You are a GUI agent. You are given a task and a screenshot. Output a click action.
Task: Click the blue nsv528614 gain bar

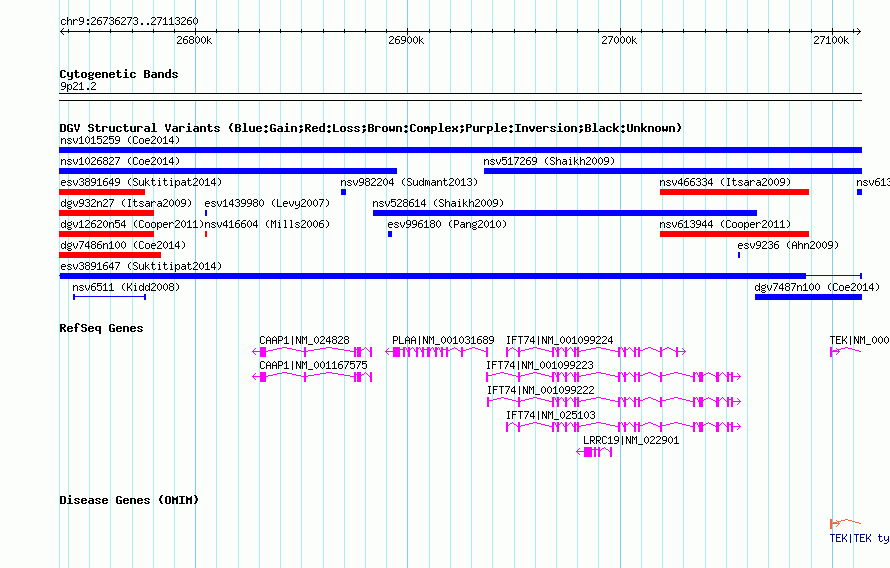565,213
